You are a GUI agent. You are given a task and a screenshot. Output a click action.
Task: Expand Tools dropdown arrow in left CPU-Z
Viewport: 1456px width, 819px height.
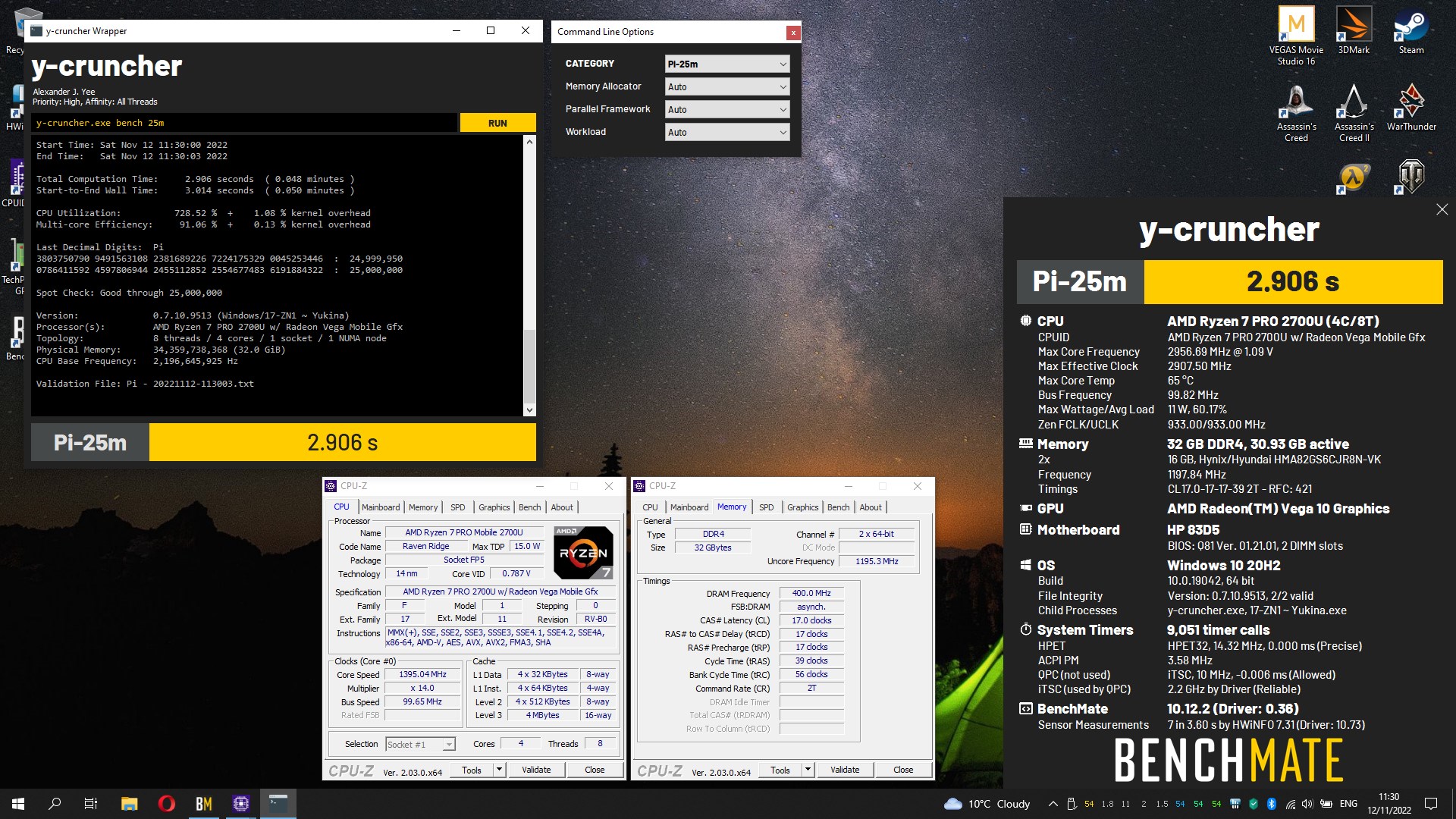pos(499,770)
